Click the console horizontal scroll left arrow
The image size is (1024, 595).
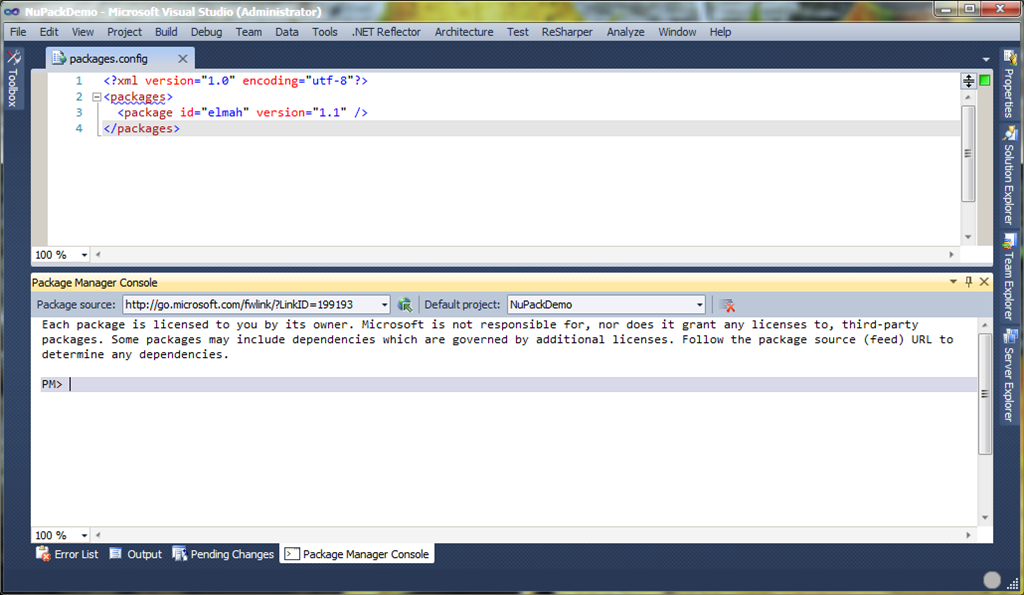(x=98, y=535)
